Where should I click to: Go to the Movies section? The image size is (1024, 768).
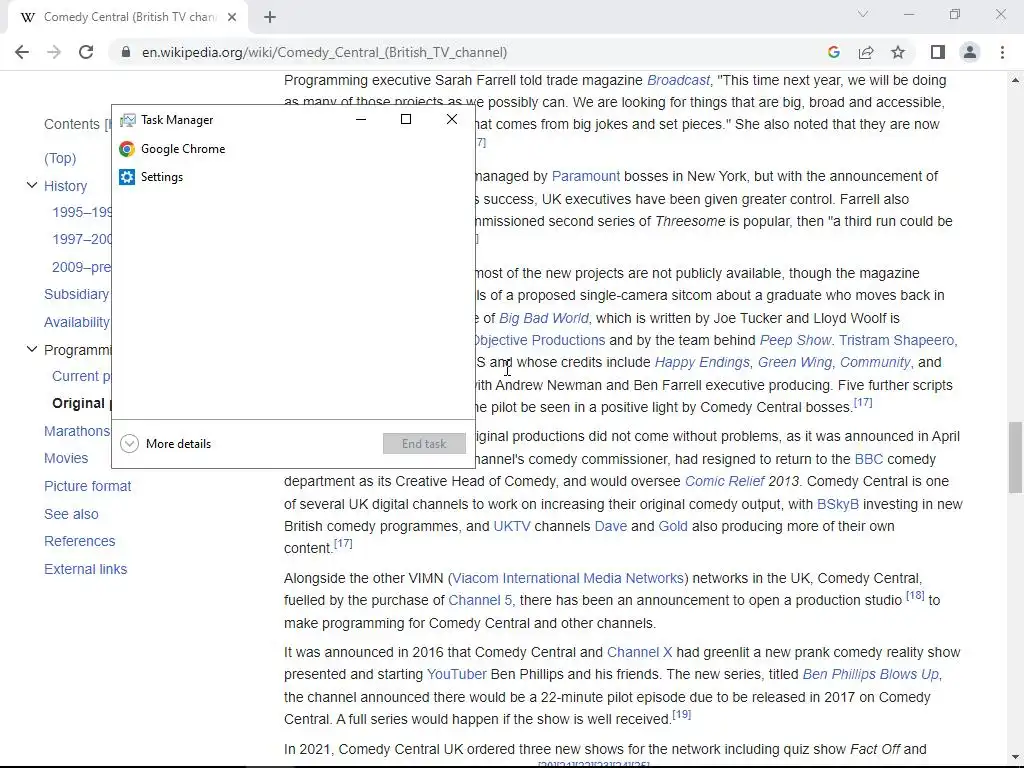pos(66,458)
